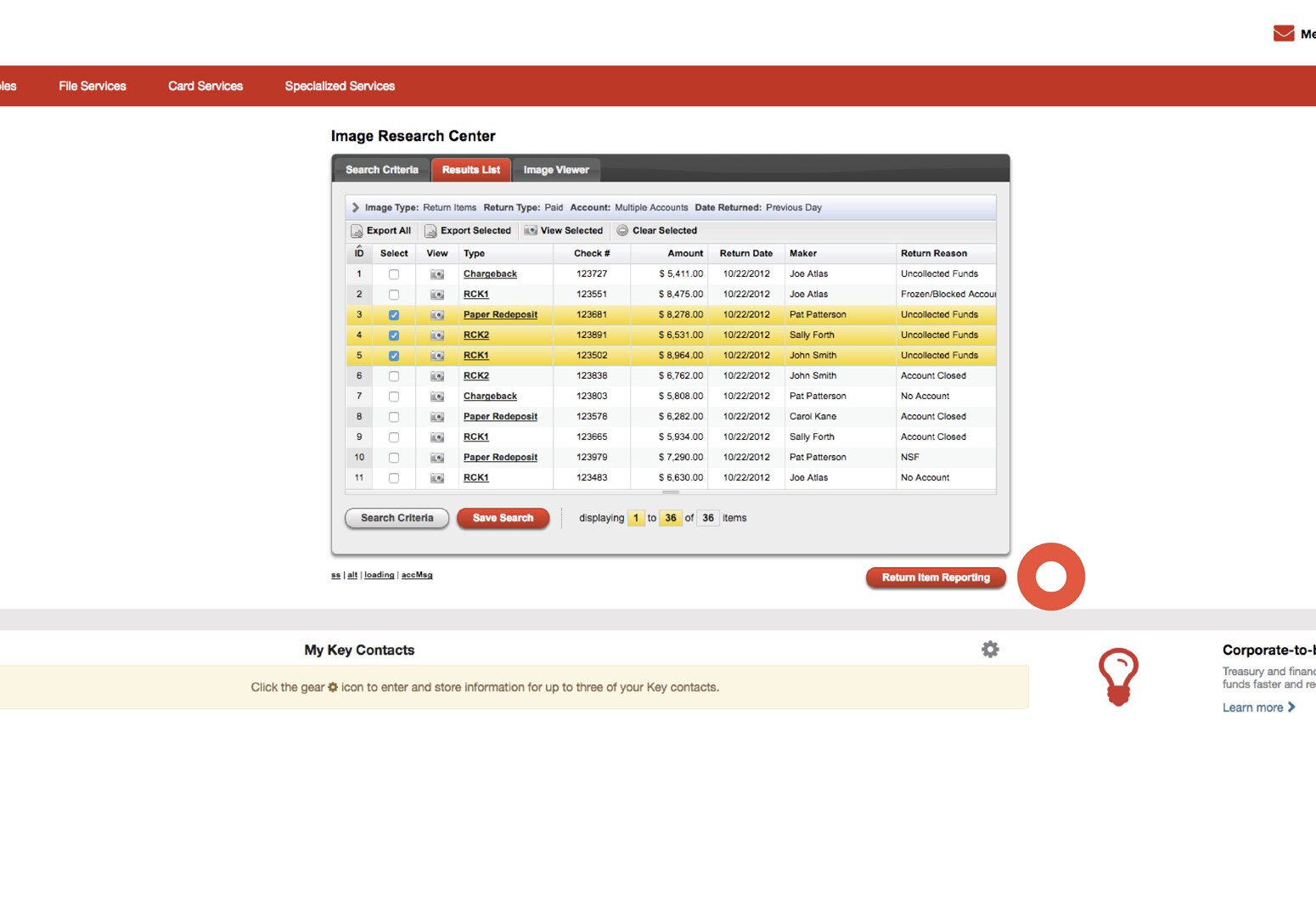Click the View Selected camera icon
This screenshot has width=1316, height=923.
(x=530, y=230)
